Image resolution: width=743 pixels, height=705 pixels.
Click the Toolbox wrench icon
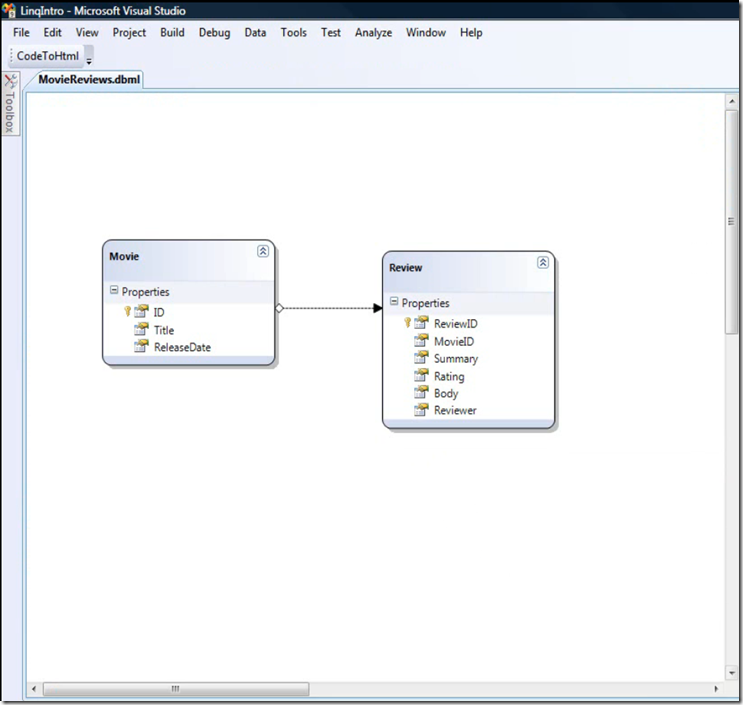pos(10,81)
